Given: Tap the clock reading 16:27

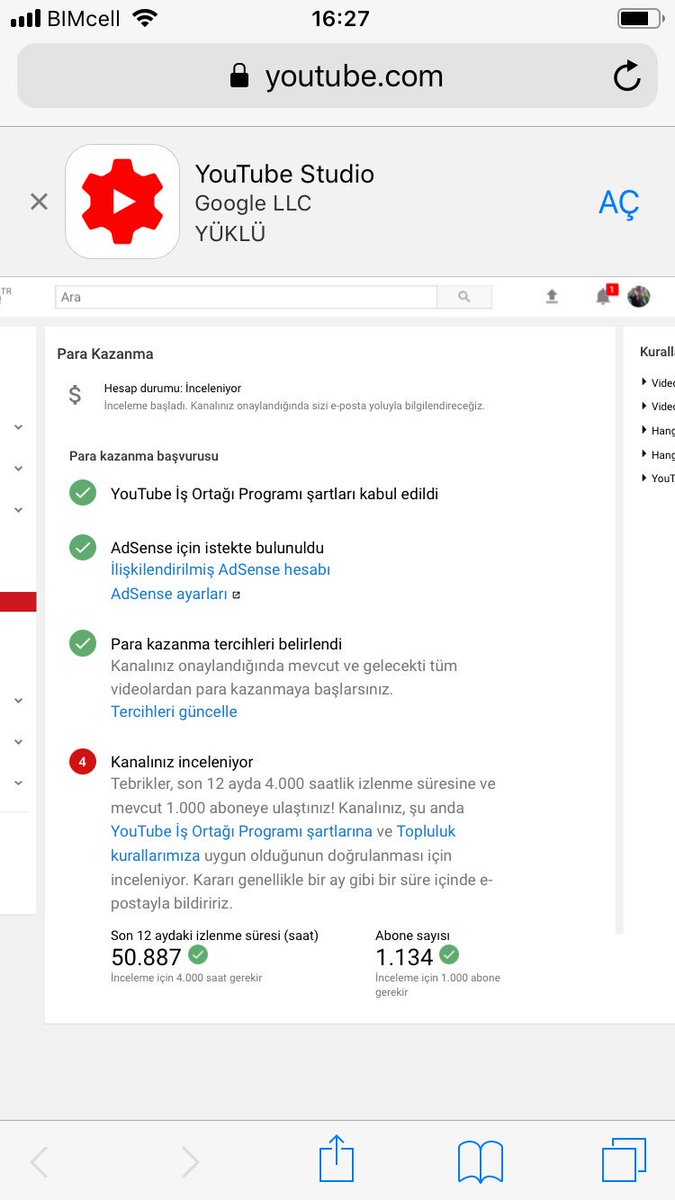Looking at the screenshot, I should [340, 18].
